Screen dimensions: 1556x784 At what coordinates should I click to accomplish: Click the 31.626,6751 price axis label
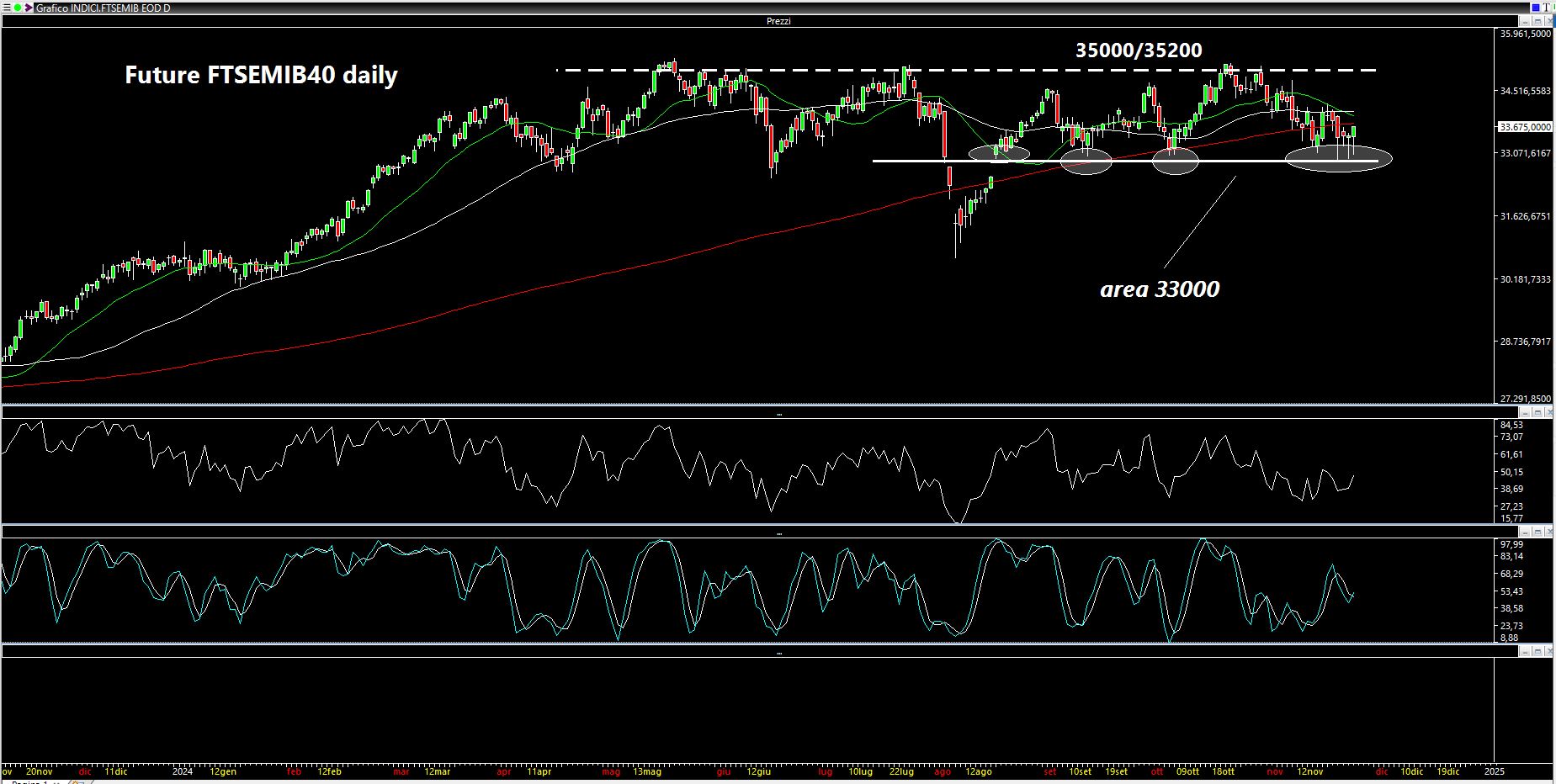point(1526,216)
